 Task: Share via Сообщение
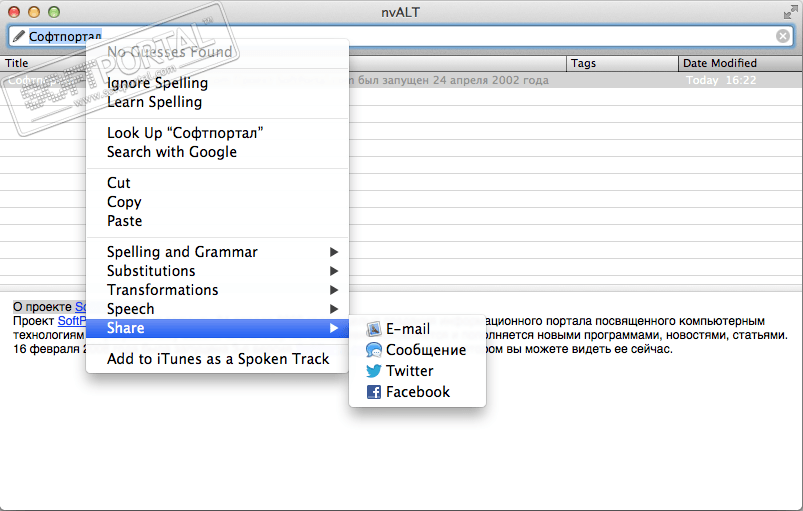coord(417,350)
